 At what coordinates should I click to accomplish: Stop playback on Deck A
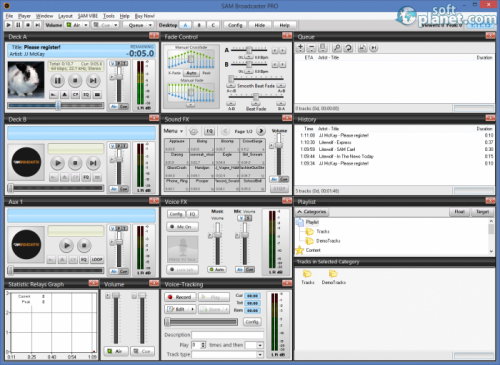point(75,80)
